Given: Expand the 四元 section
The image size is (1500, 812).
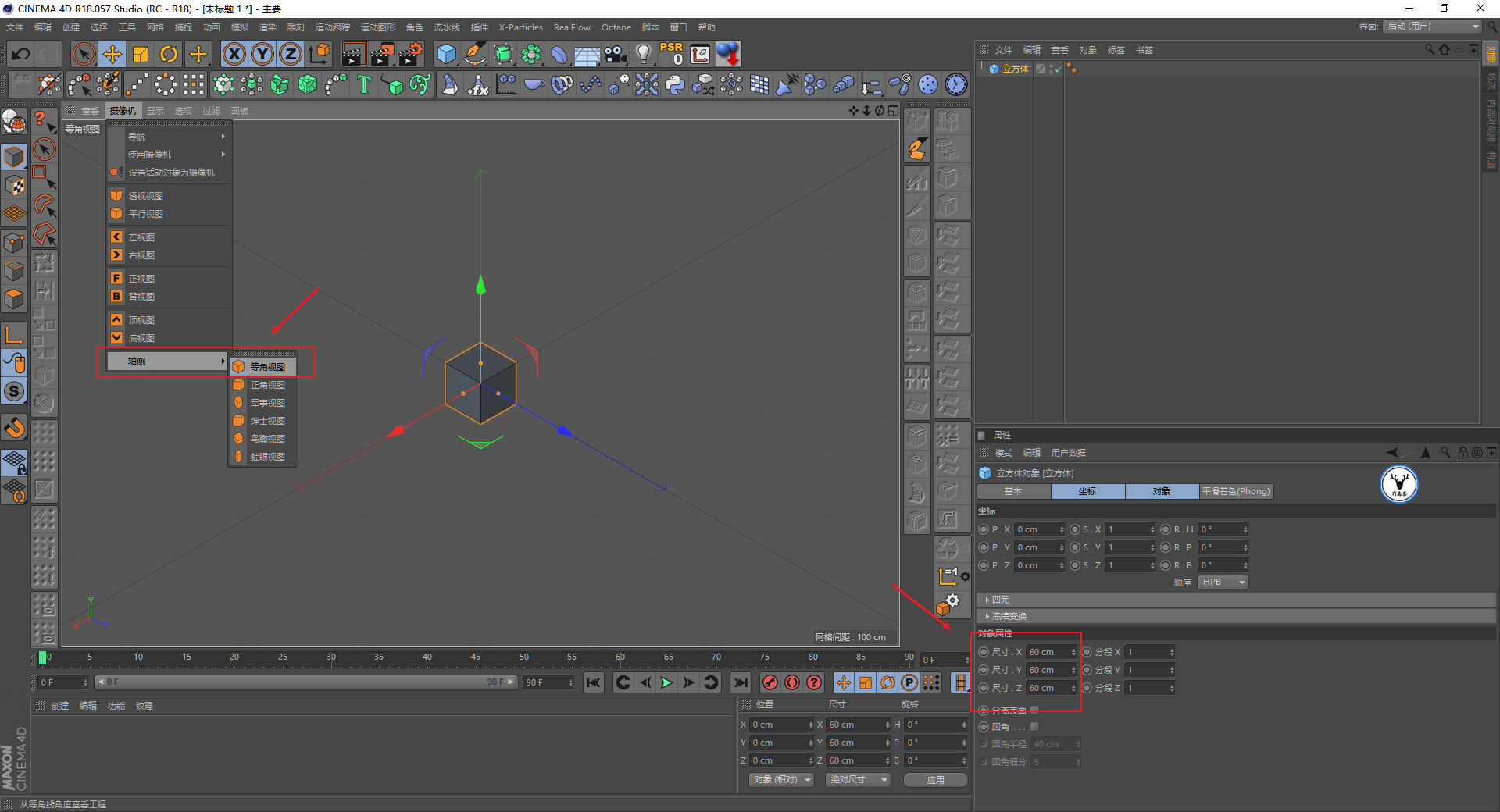Looking at the screenshot, I should pos(1236,600).
